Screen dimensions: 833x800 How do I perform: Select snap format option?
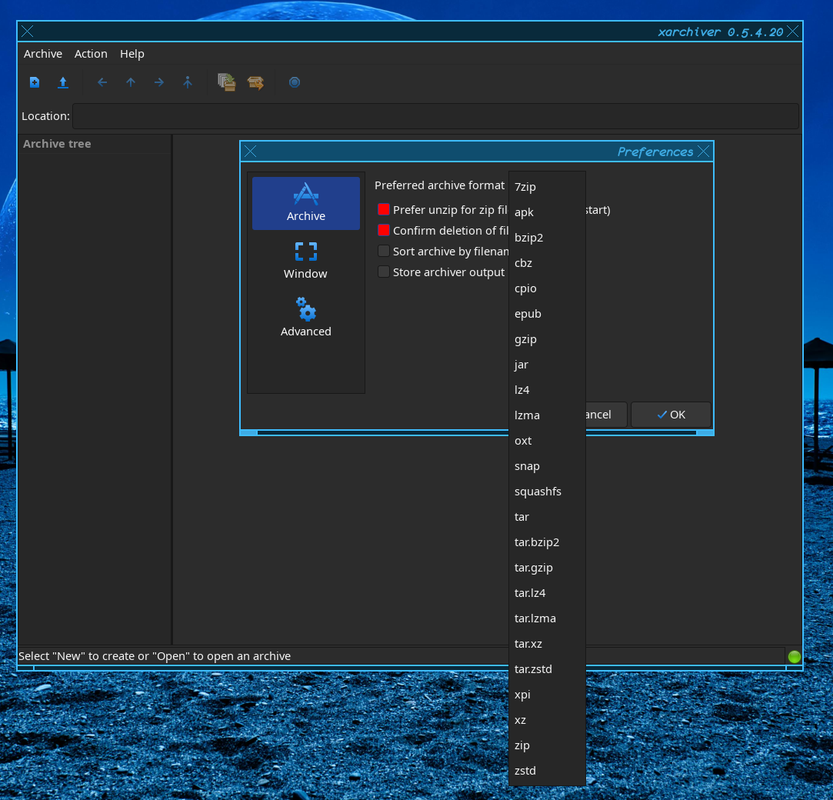pyautogui.click(x=547, y=466)
